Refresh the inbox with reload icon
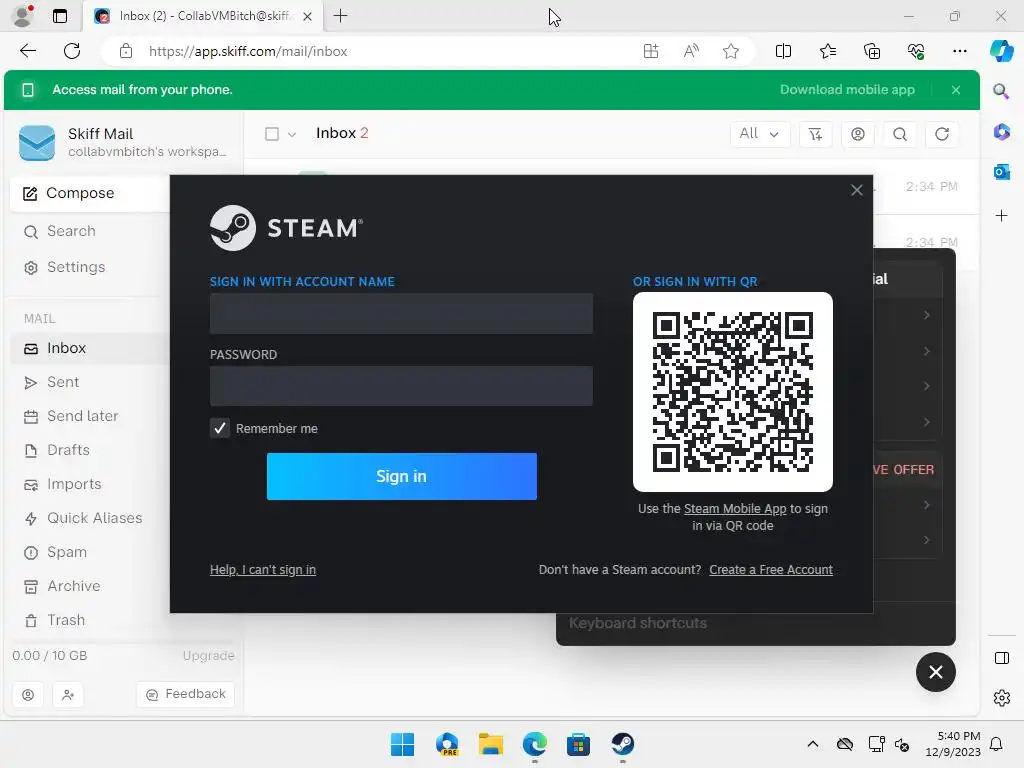The image size is (1024, 768). 942,134
